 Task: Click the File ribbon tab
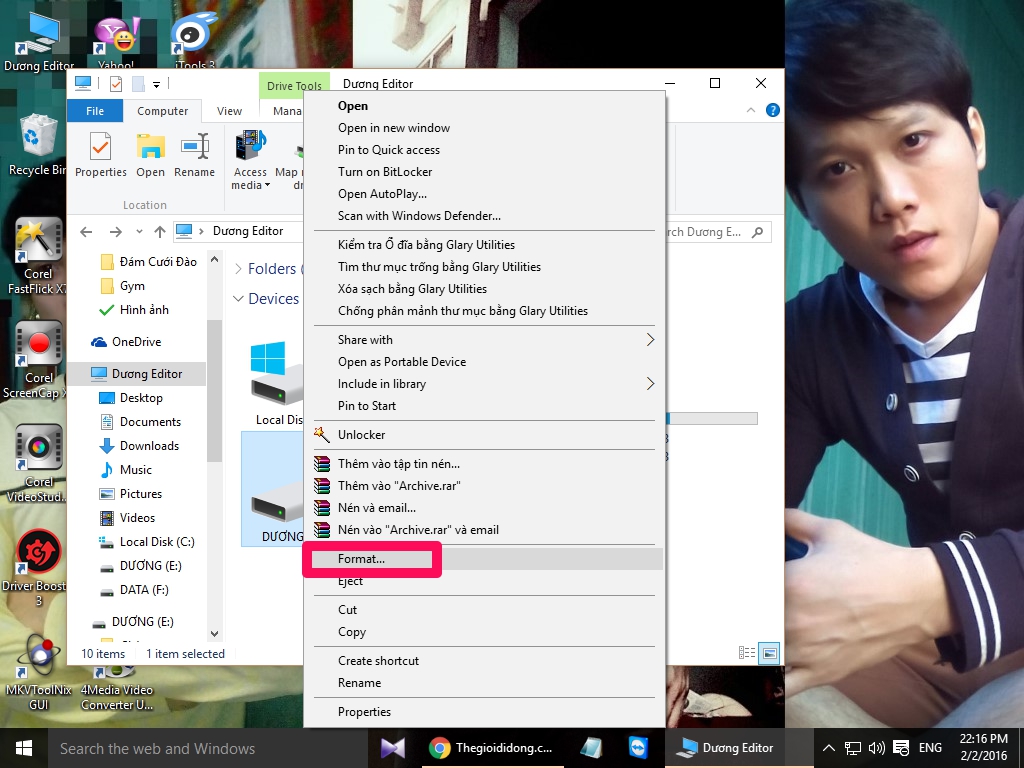(x=95, y=111)
